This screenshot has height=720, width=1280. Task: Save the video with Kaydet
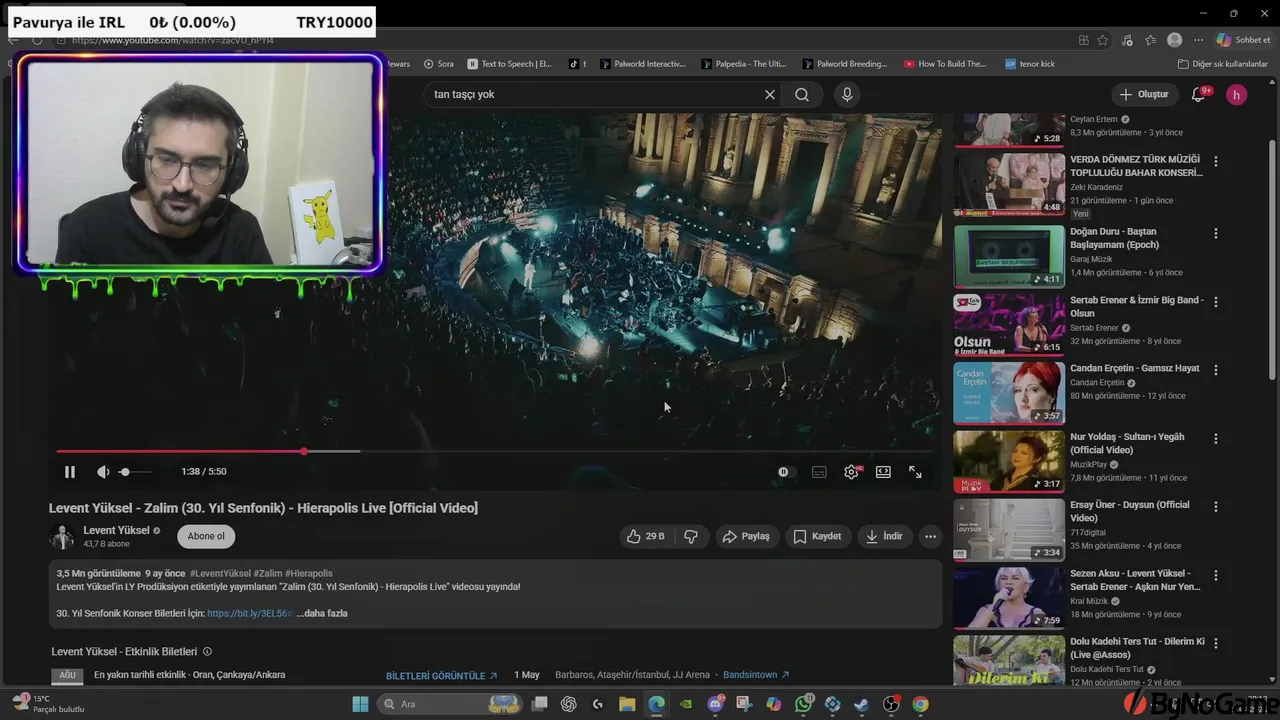[817, 536]
